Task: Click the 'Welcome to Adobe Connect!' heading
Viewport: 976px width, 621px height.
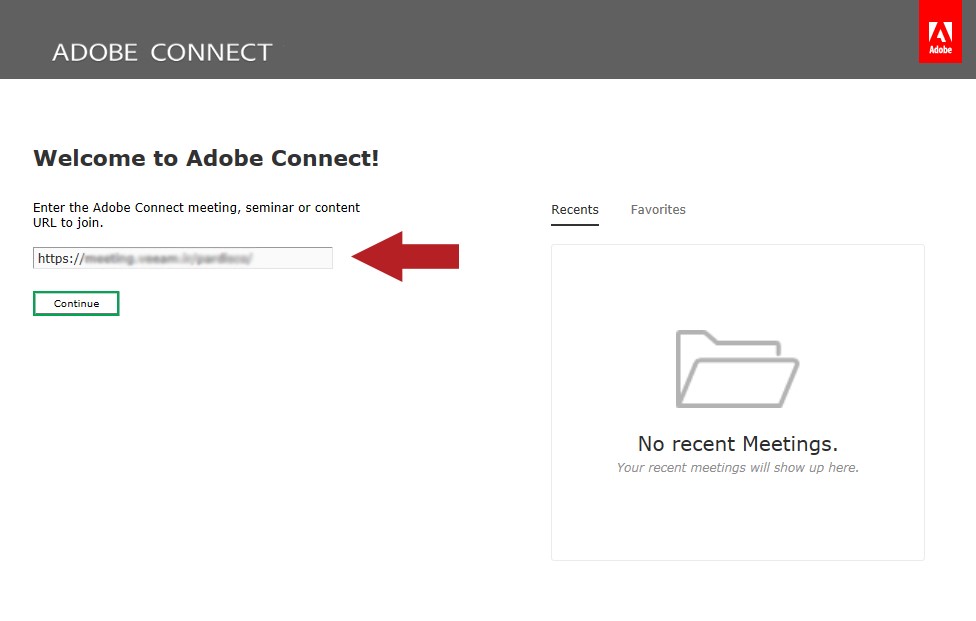Action: tap(206, 158)
